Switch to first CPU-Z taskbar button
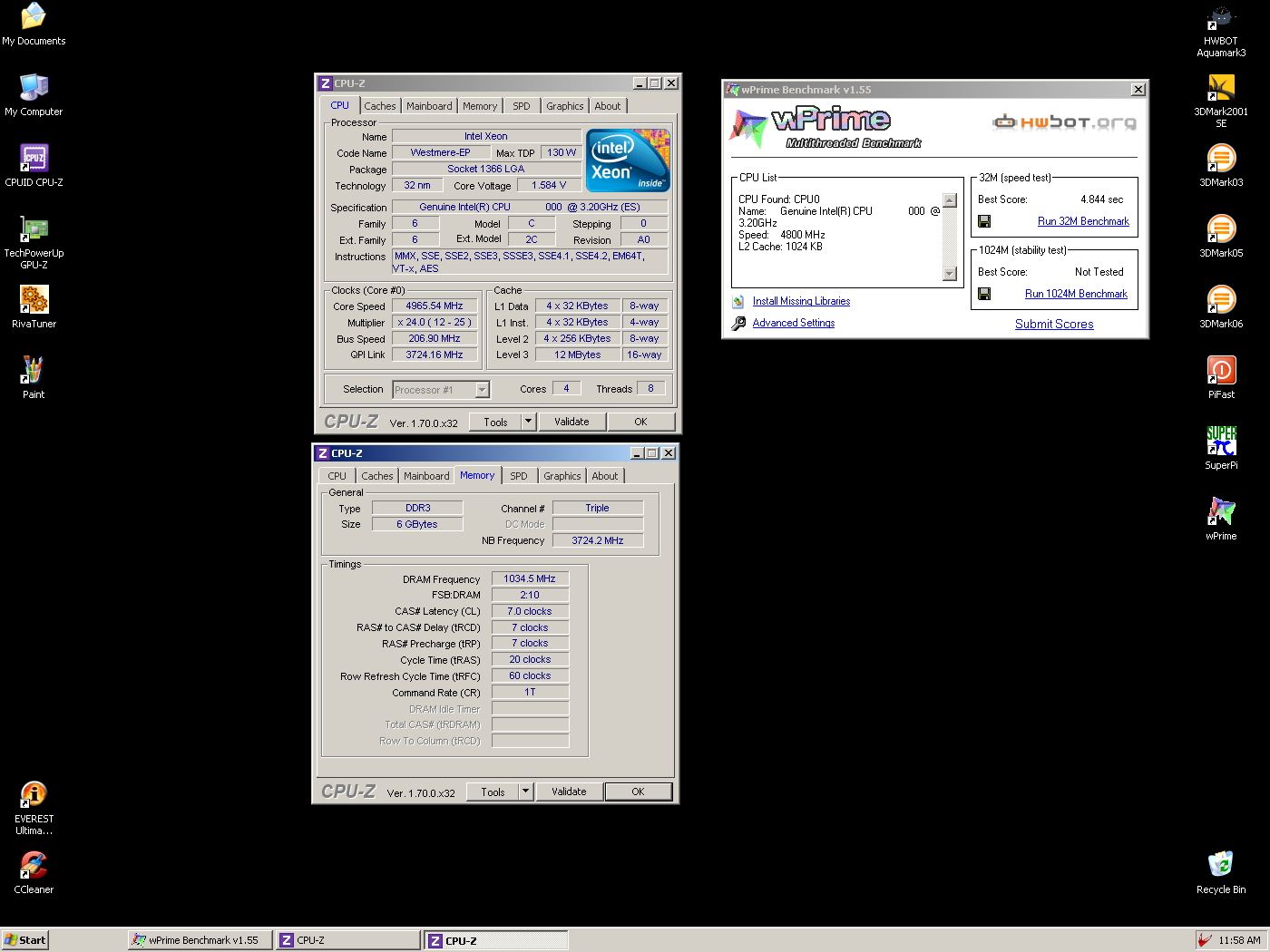The image size is (1270, 952). (348, 940)
